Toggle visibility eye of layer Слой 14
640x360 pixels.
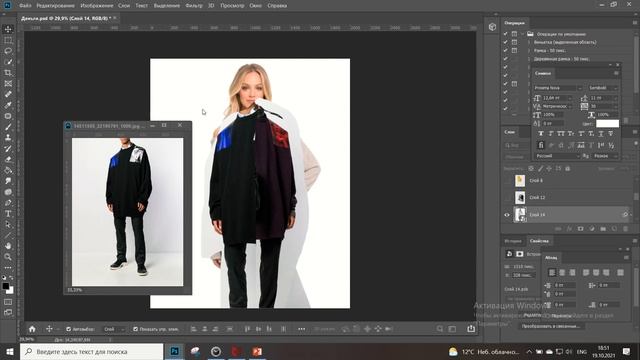tap(507, 215)
